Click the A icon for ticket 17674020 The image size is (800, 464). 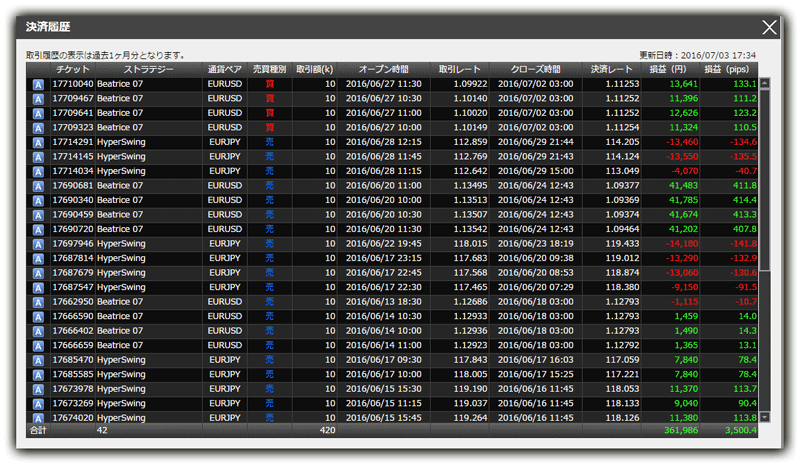tap(38, 418)
